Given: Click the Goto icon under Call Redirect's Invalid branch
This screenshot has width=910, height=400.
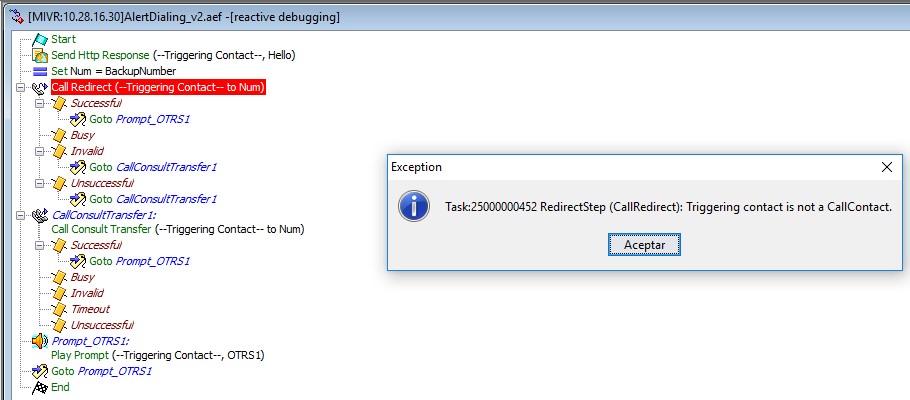Looking at the screenshot, I should point(78,167).
